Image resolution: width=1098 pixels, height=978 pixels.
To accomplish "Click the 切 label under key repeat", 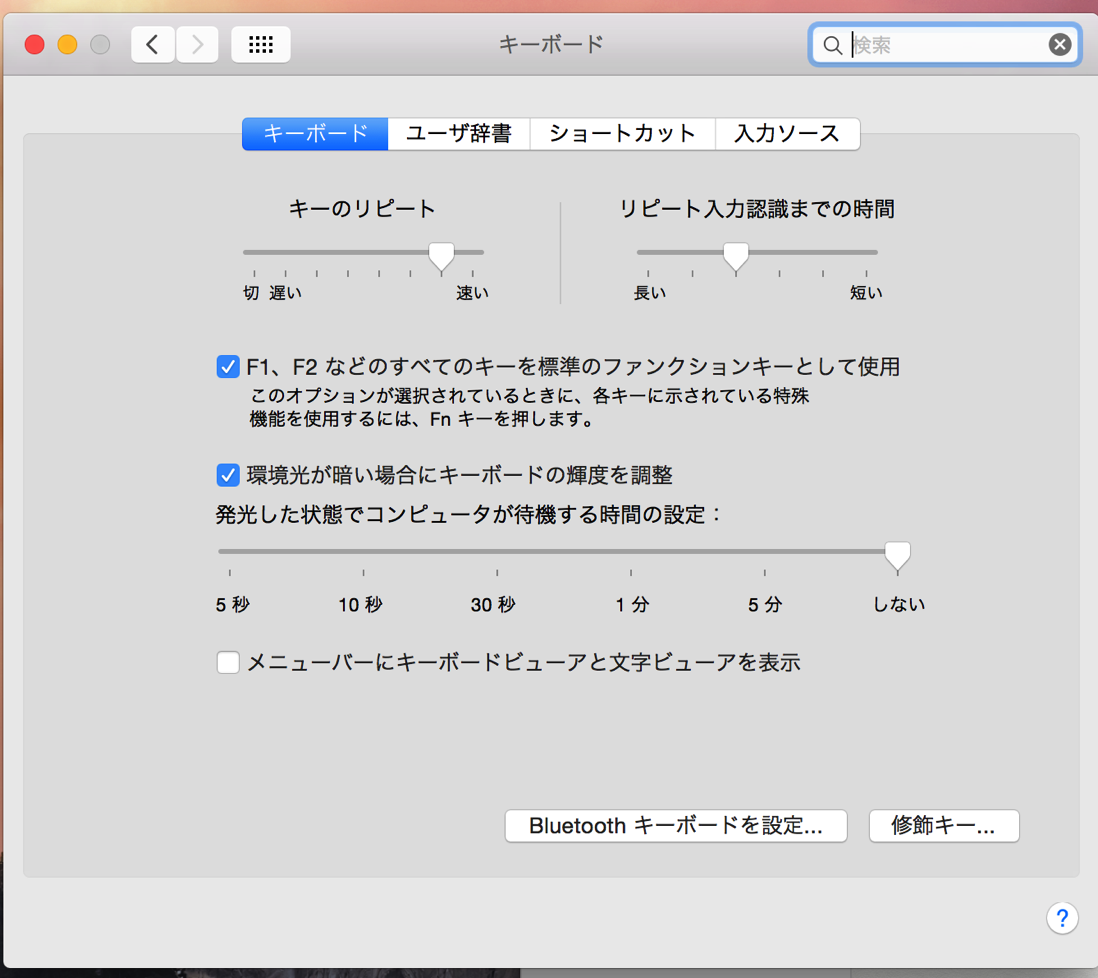I will [x=251, y=293].
